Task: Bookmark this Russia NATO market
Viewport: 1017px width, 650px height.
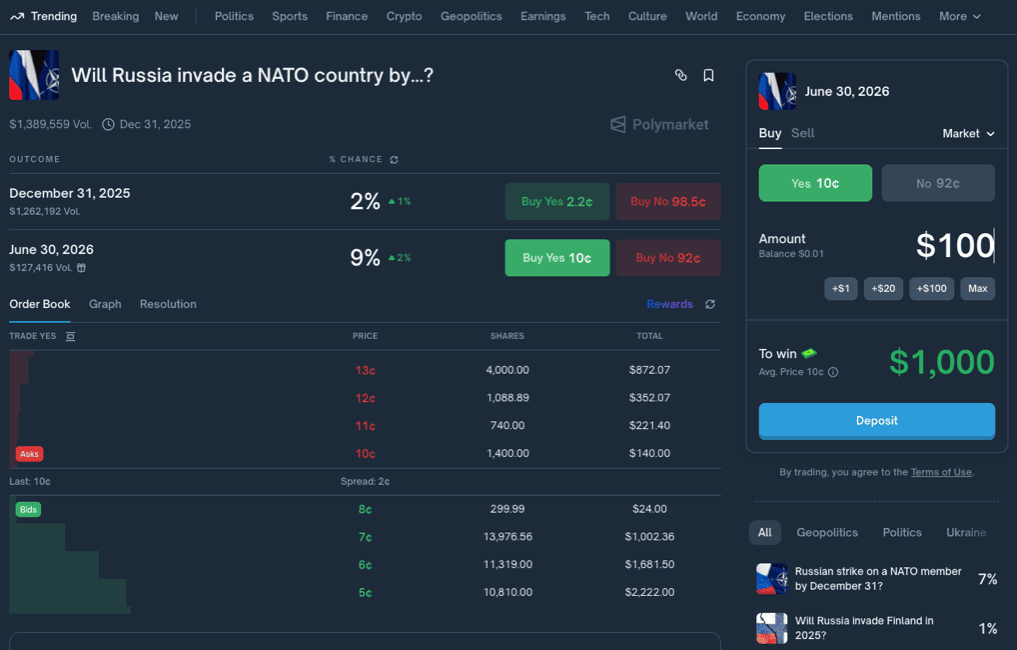Action: (708, 75)
